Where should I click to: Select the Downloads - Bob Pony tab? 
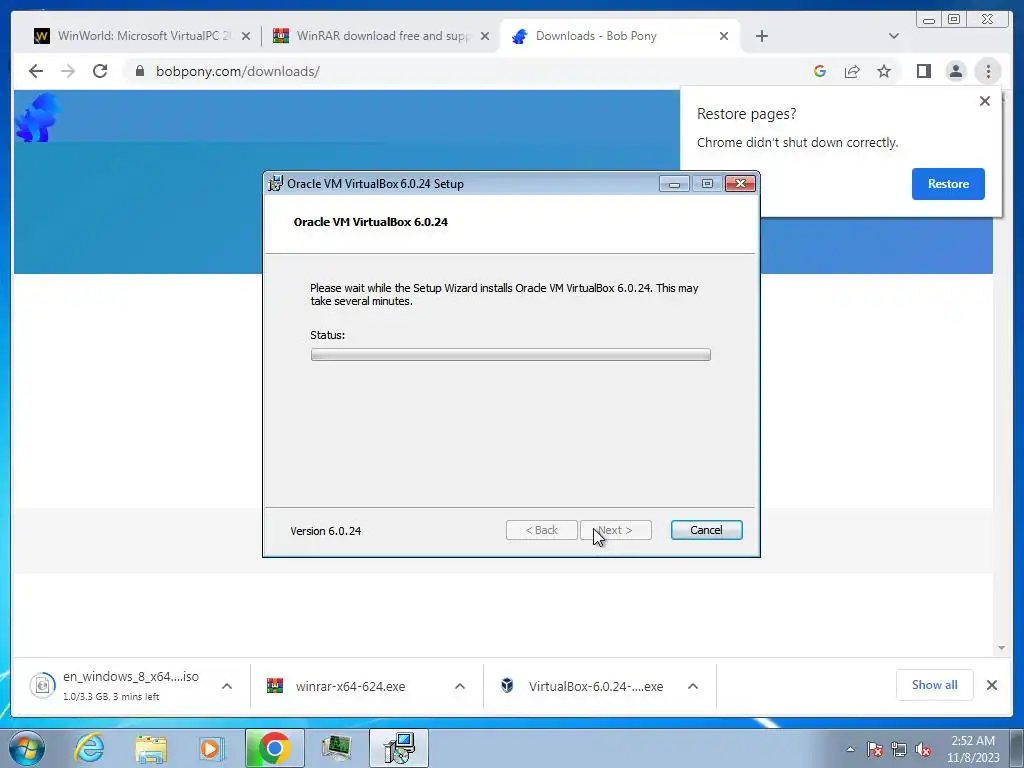(x=620, y=36)
